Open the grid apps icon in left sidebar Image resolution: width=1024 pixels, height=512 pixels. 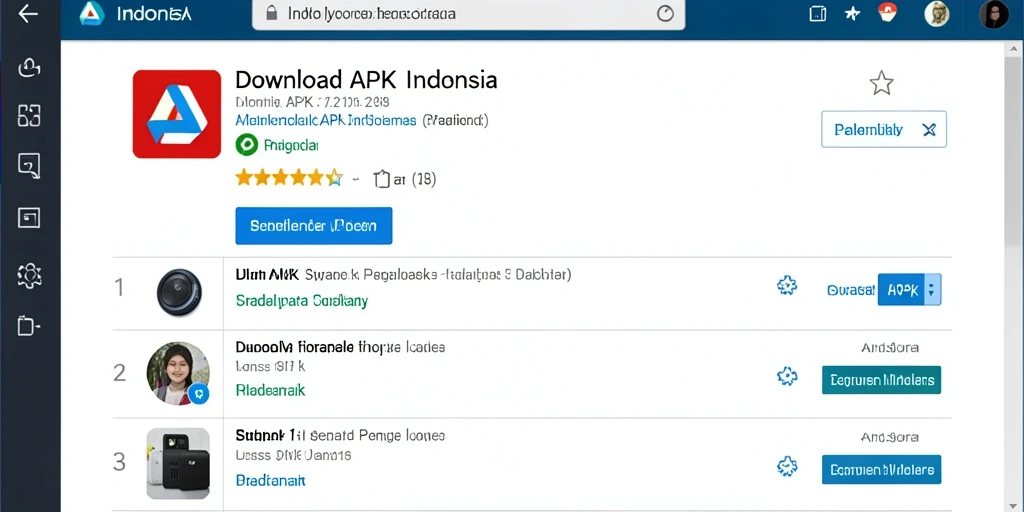29,115
